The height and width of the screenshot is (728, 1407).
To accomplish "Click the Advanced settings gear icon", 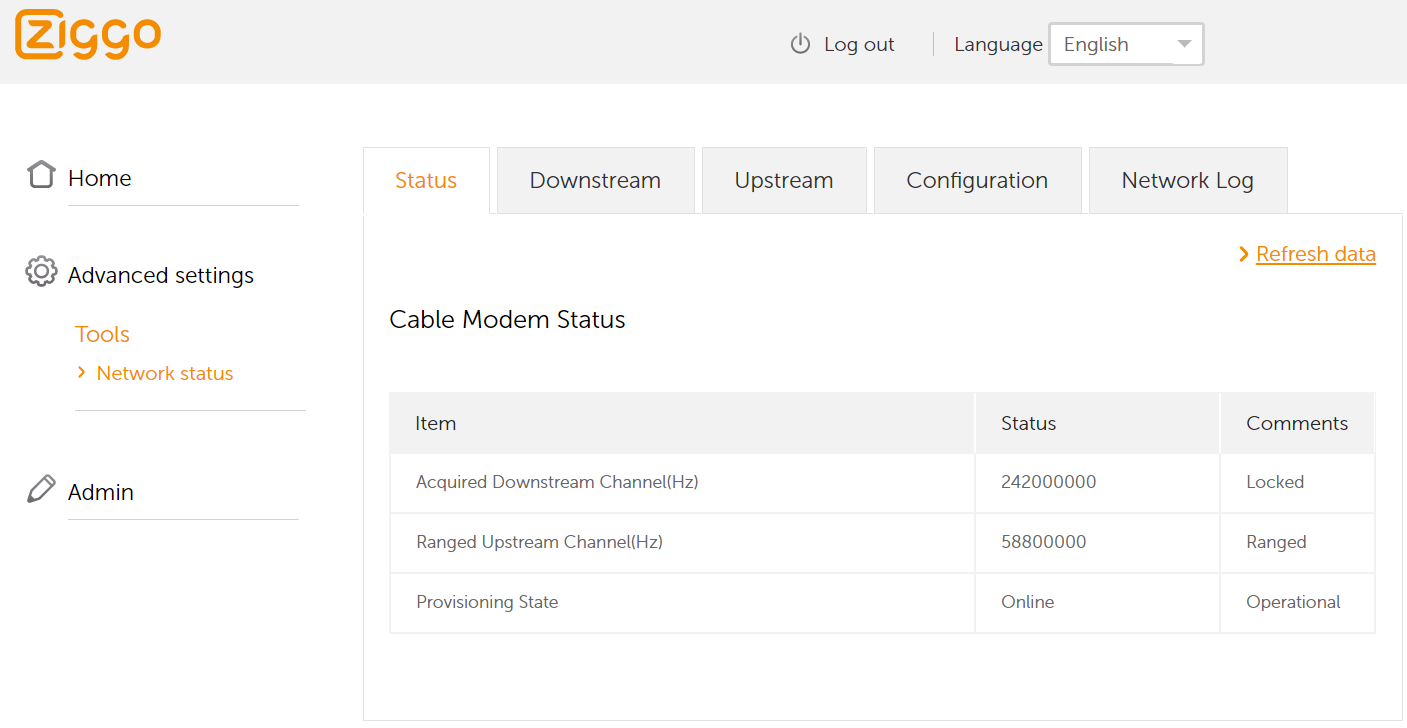I will point(41,272).
